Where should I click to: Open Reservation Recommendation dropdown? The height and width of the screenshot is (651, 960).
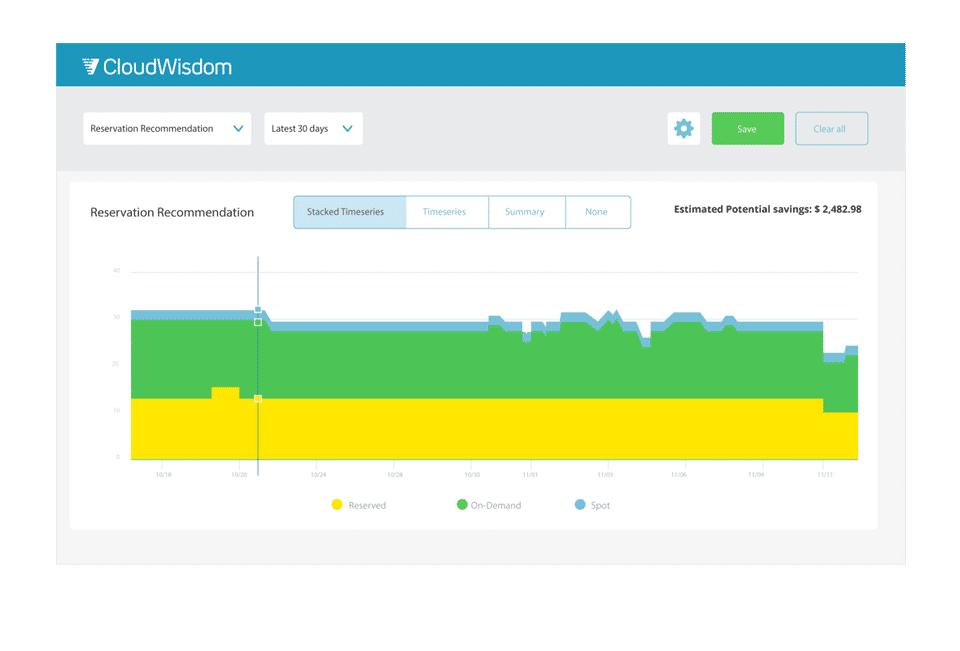pos(167,129)
